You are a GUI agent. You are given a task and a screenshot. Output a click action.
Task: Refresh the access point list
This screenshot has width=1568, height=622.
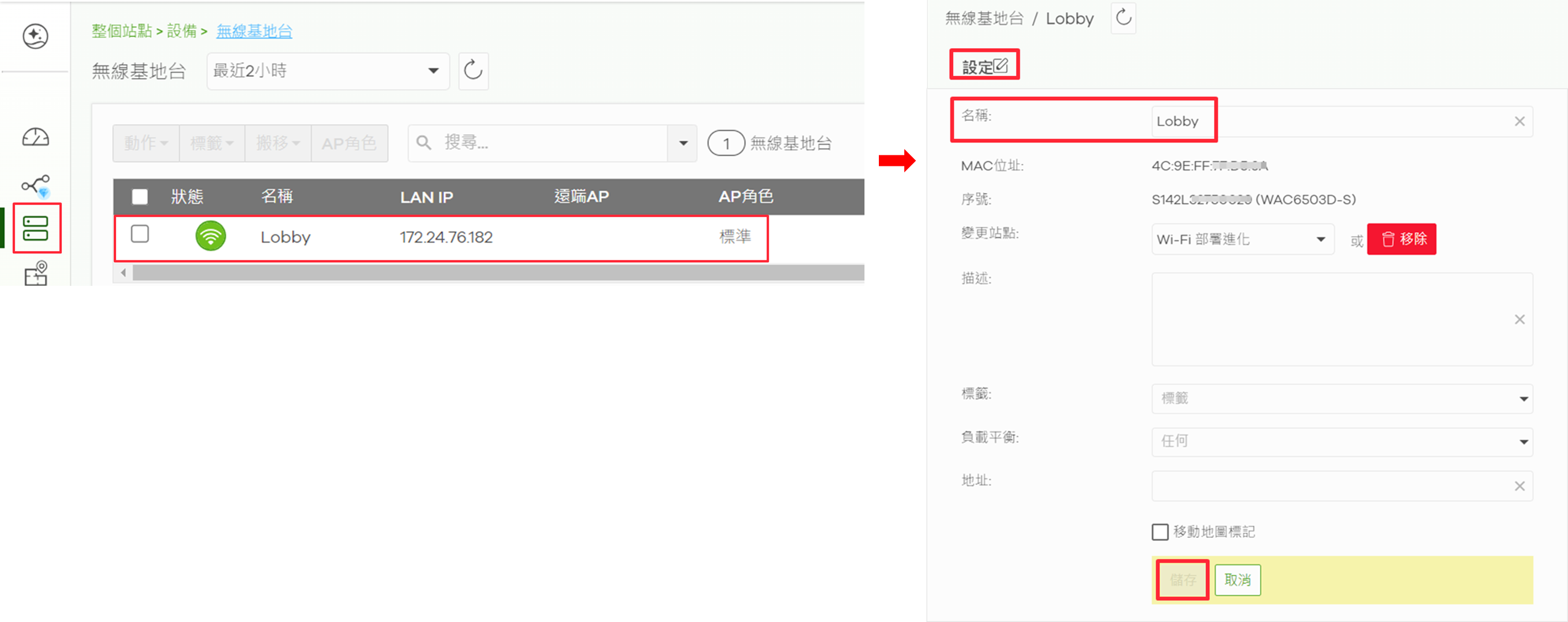coord(473,71)
